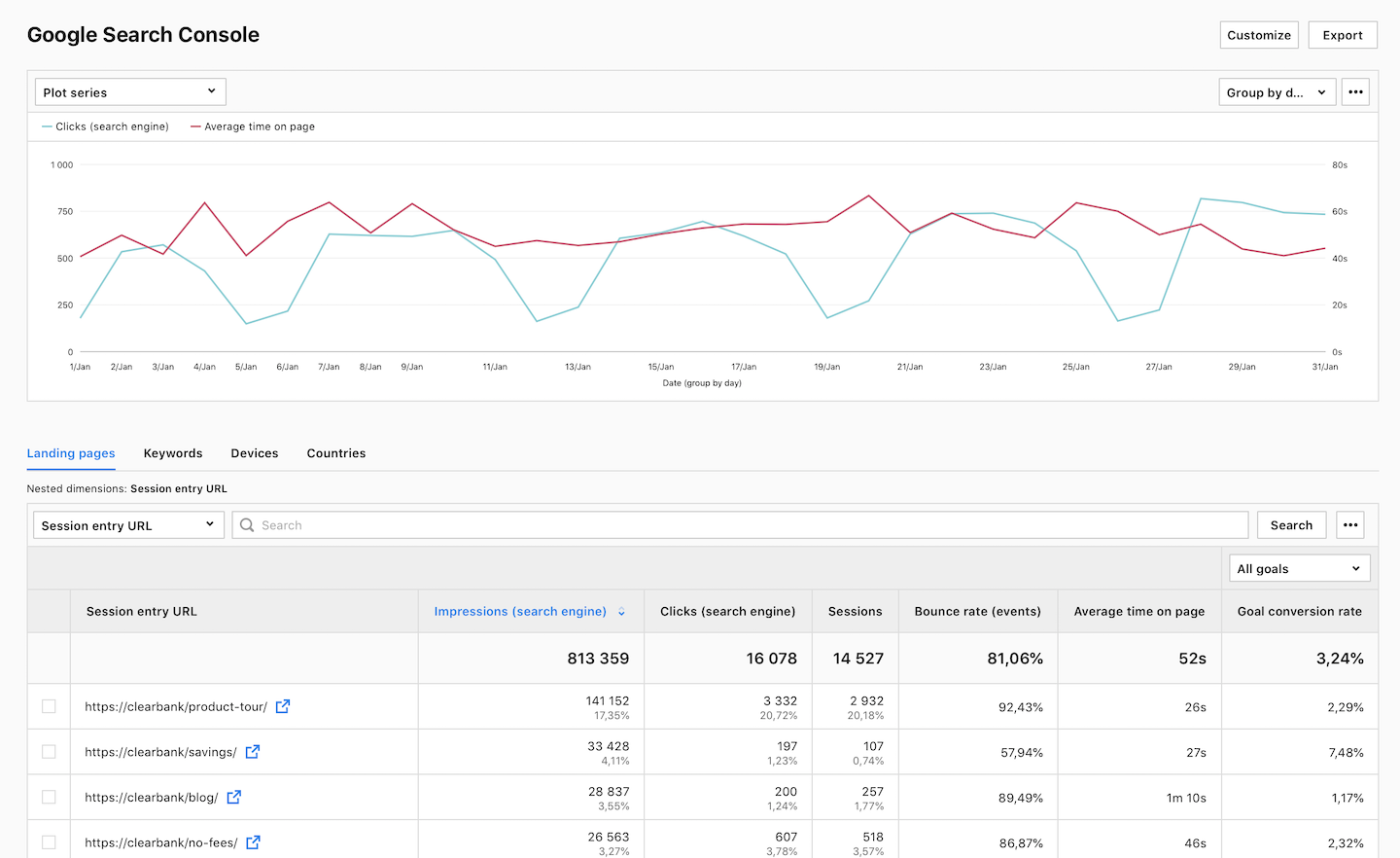The image size is (1400, 858).
Task: Open external link icon for product-tour URL
Action: (x=283, y=706)
